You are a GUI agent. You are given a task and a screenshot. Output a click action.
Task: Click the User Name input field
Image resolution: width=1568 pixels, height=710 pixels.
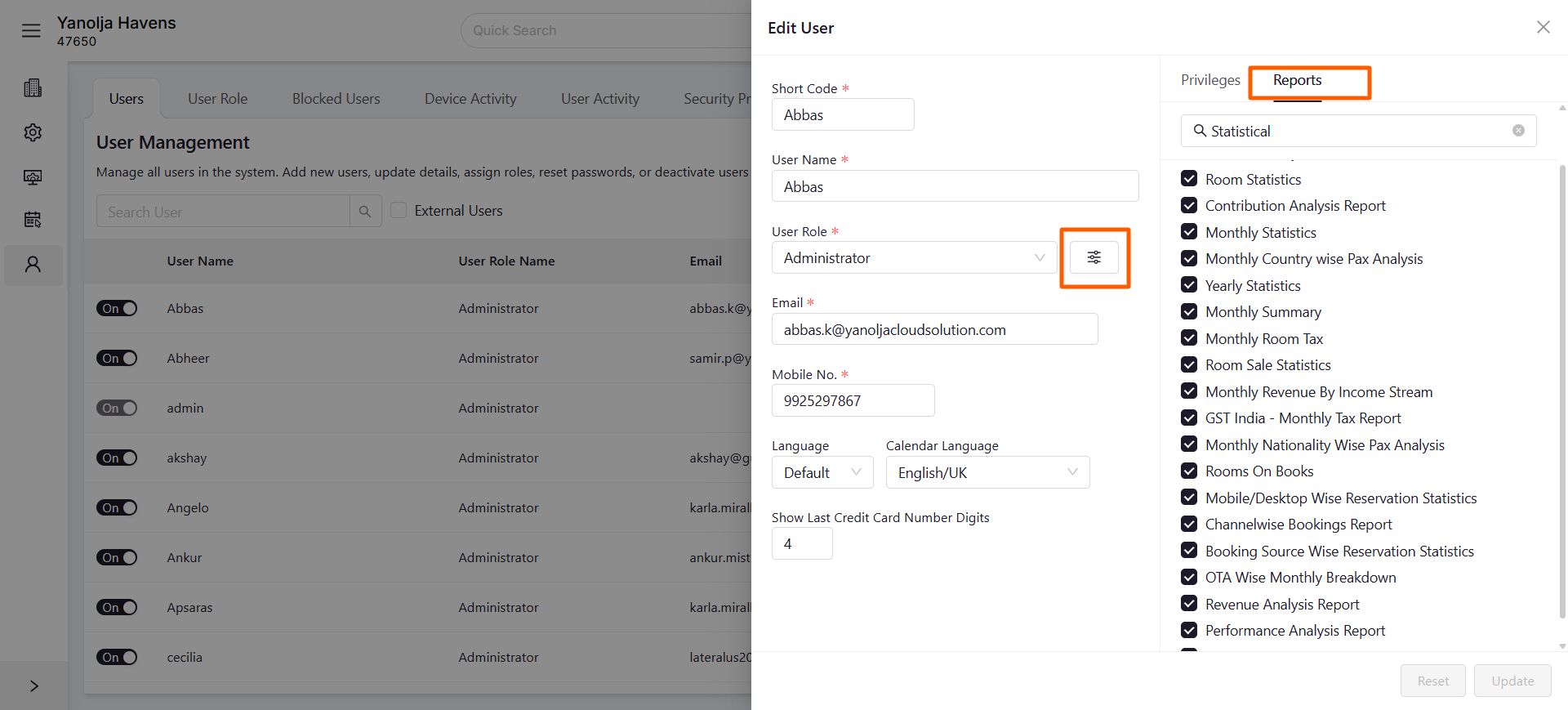[955, 186]
